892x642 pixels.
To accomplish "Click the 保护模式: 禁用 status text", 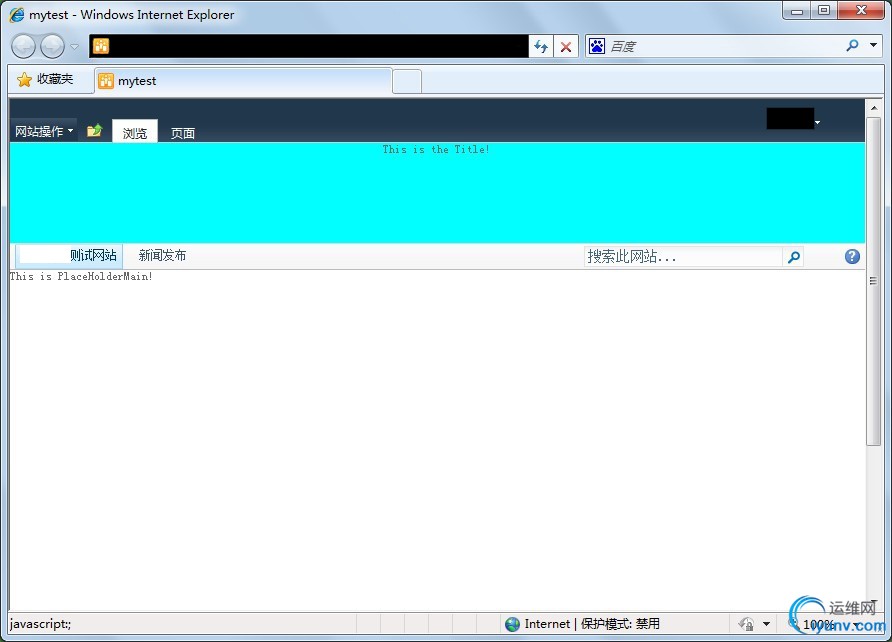I will 621,624.
